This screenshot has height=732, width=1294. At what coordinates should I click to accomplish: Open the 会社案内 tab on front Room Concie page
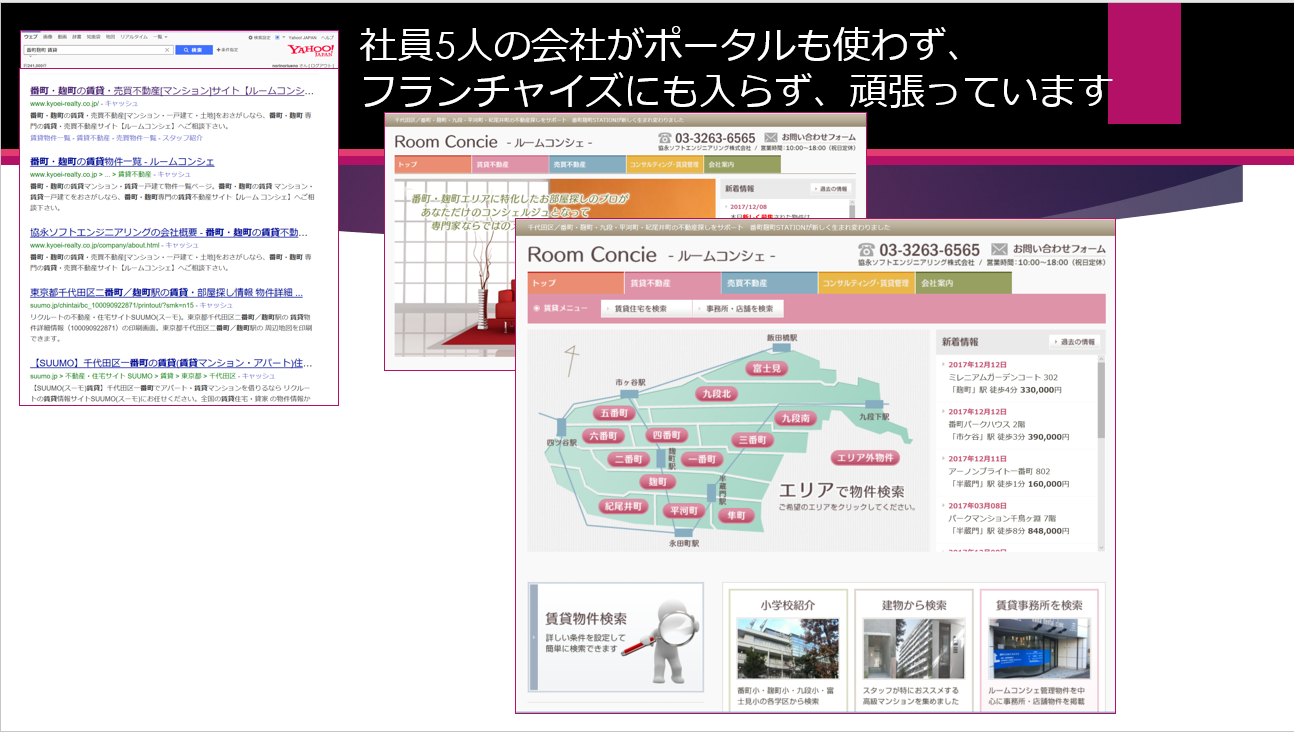pyautogui.click(x=963, y=283)
